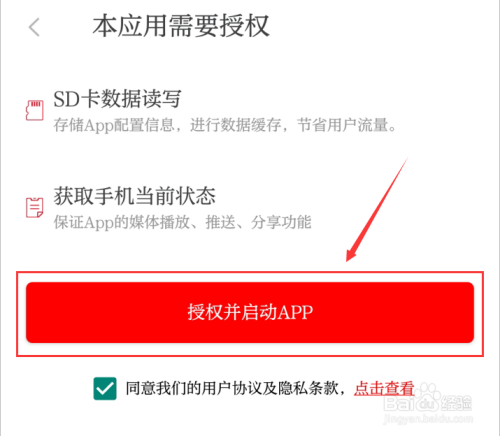Tap the 存储App配置信息 description line
This screenshot has width=500, height=436.
pyautogui.click(x=225, y=125)
